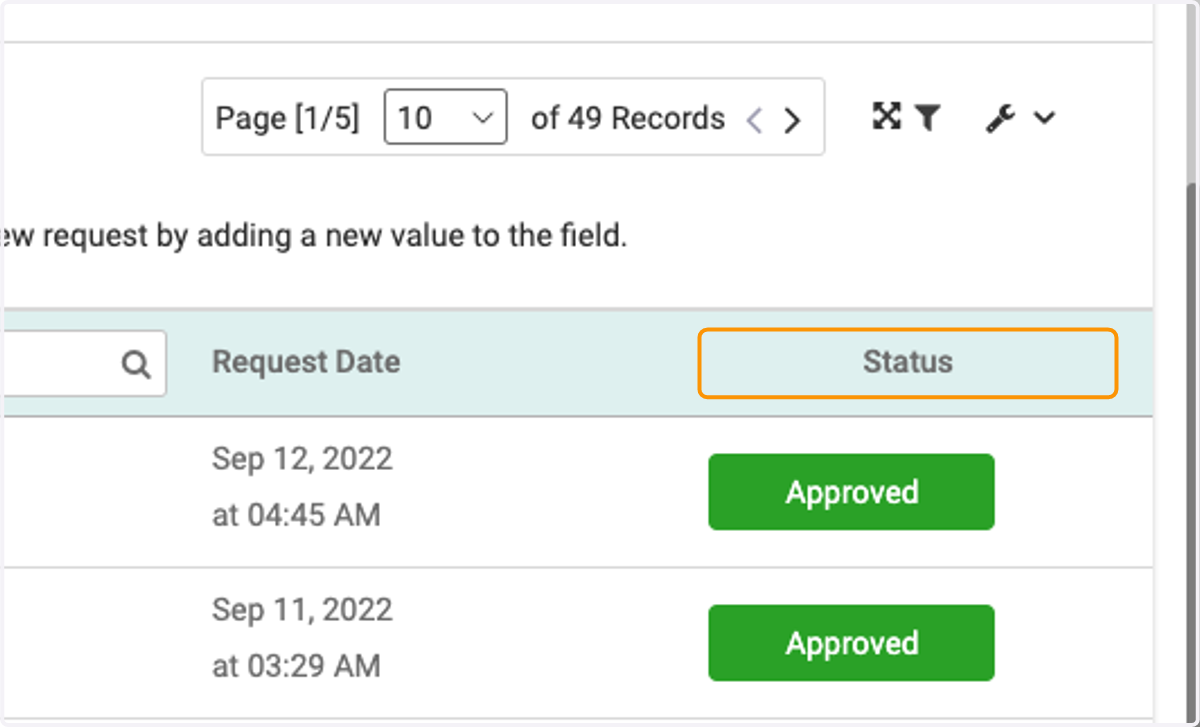
Task: Select the at 03:29 AM time text
Action: tap(296, 666)
